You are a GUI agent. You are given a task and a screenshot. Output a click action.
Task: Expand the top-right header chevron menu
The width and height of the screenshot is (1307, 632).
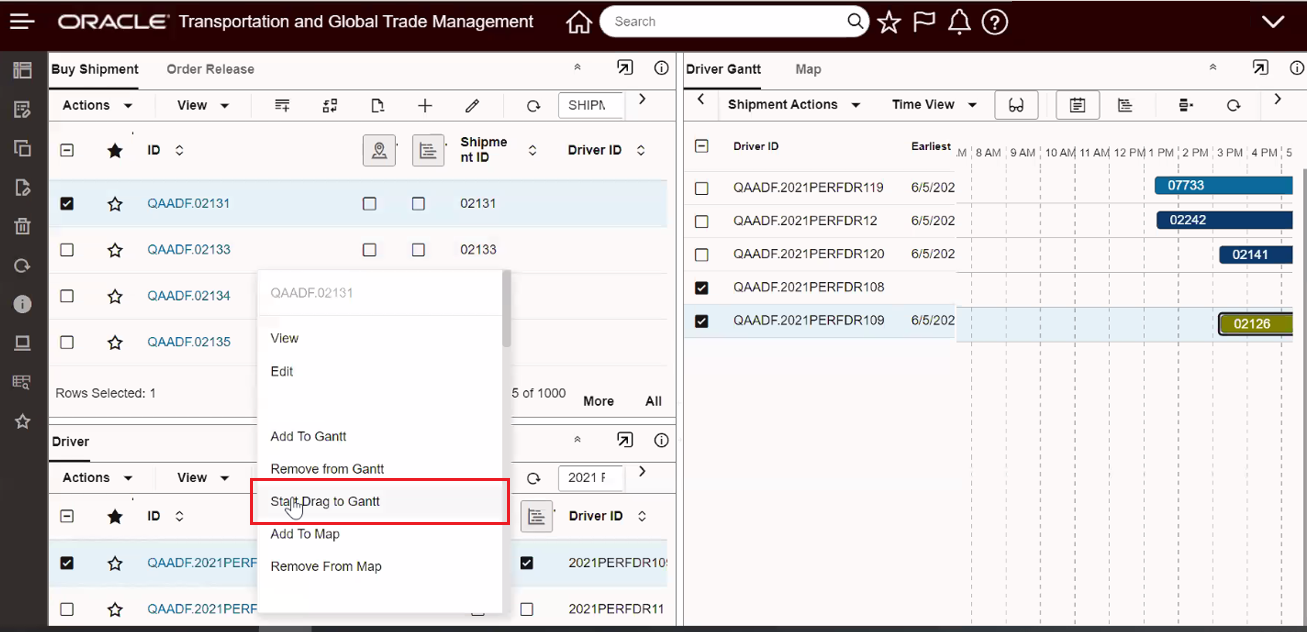tap(1272, 22)
